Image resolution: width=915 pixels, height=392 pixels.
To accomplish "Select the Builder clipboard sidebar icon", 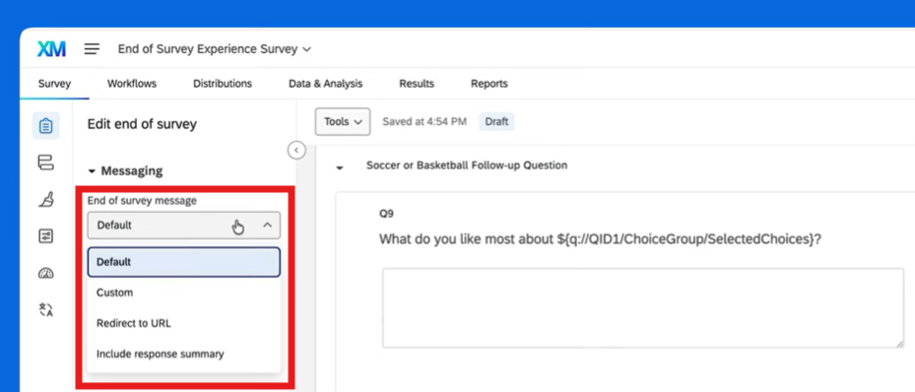I will coord(46,125).
